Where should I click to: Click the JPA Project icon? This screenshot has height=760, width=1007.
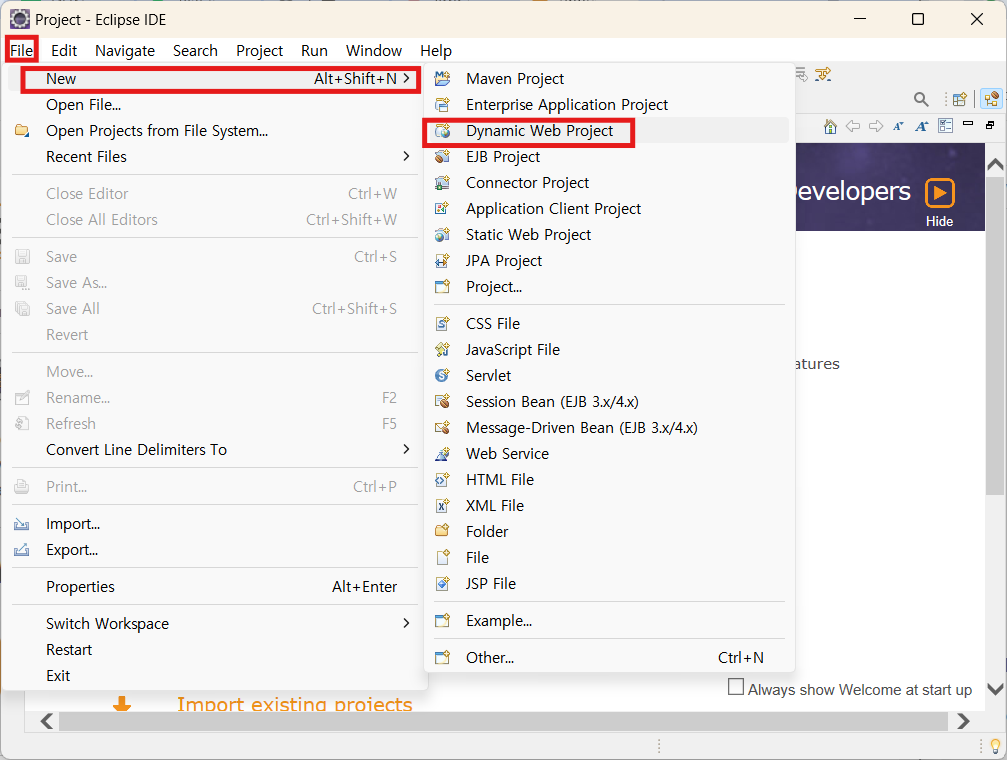coord(442,261)
